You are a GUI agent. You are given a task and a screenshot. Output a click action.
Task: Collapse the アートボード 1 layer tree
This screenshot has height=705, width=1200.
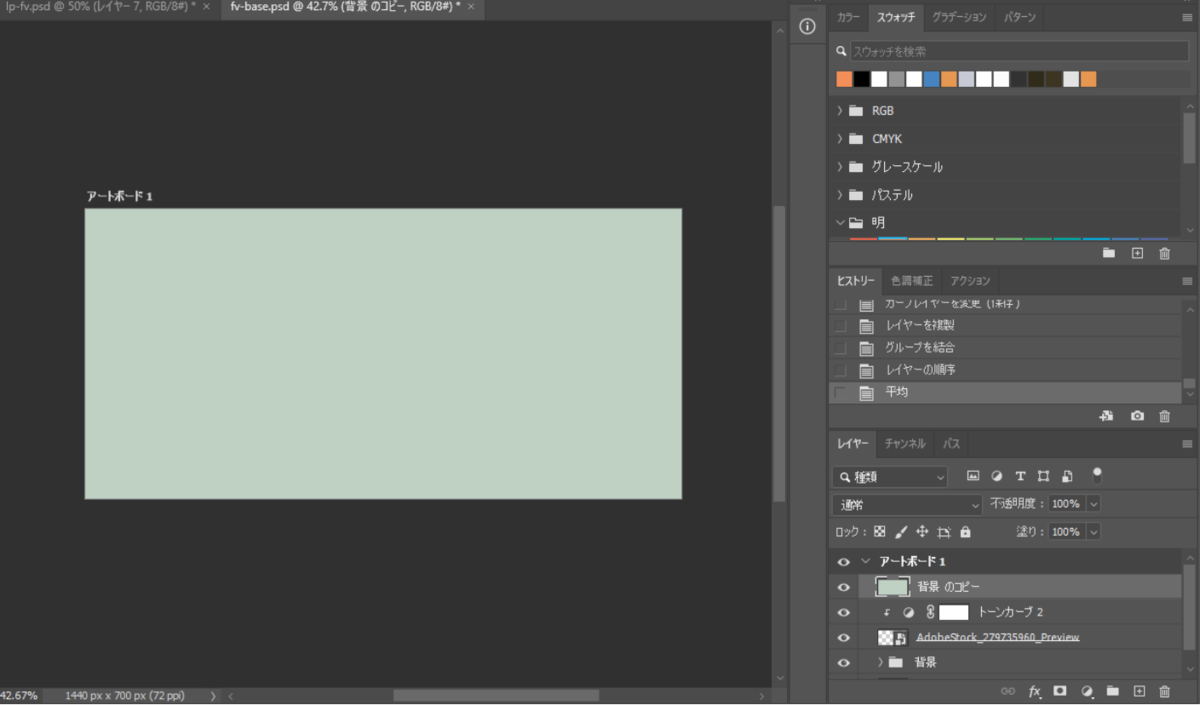pyautogui.click(x=866, y=562)
